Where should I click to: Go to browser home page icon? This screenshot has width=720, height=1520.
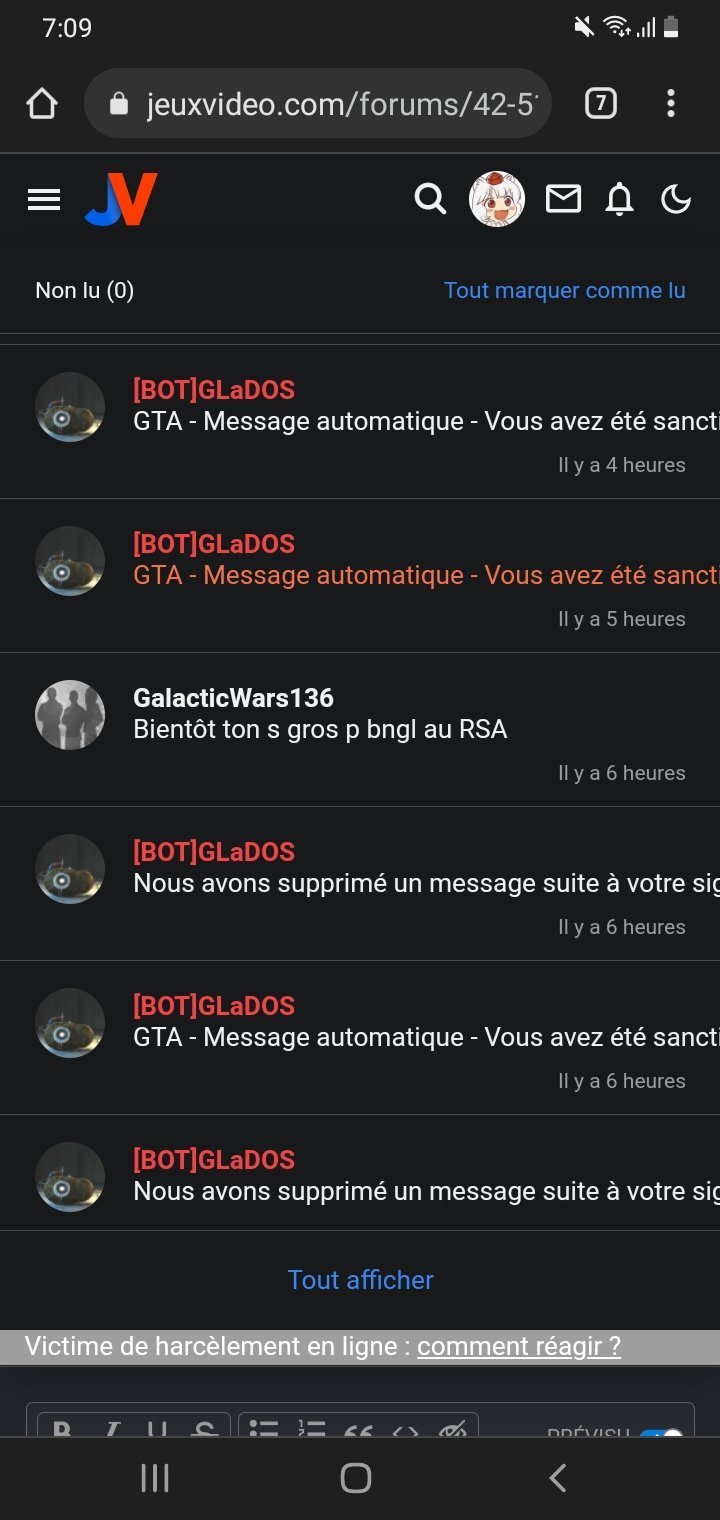42,103
